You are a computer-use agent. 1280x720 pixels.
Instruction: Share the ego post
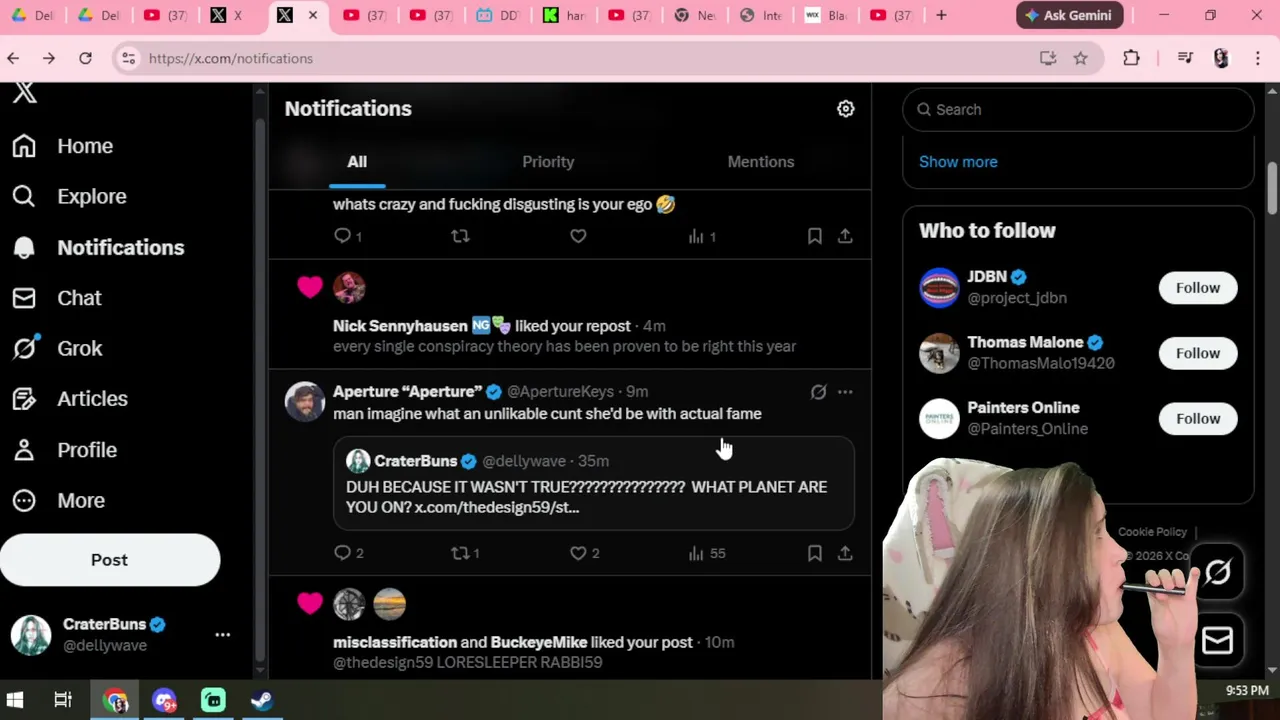point(845,236)
